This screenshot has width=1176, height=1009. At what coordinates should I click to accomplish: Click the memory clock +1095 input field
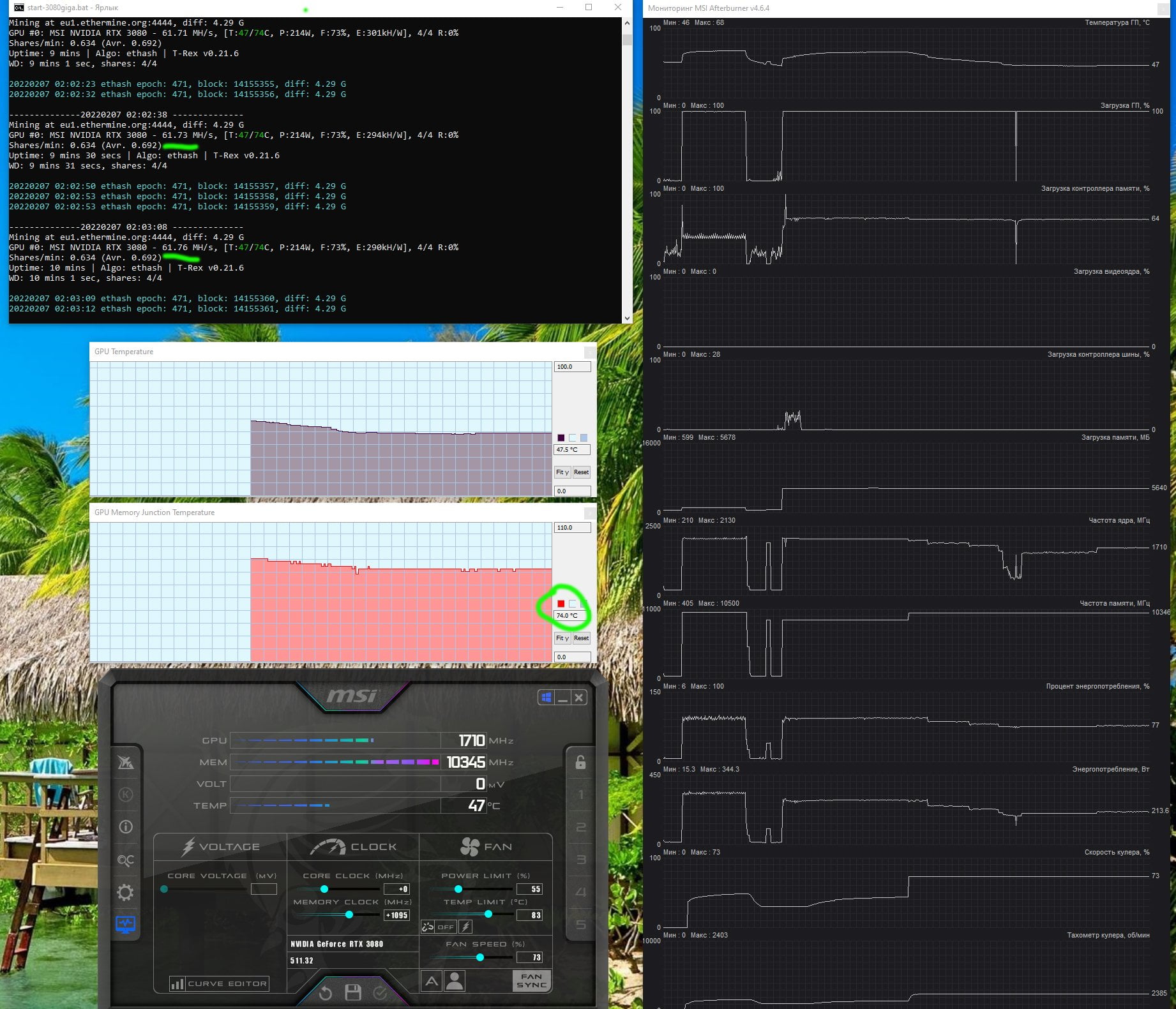tap(397, 915)
